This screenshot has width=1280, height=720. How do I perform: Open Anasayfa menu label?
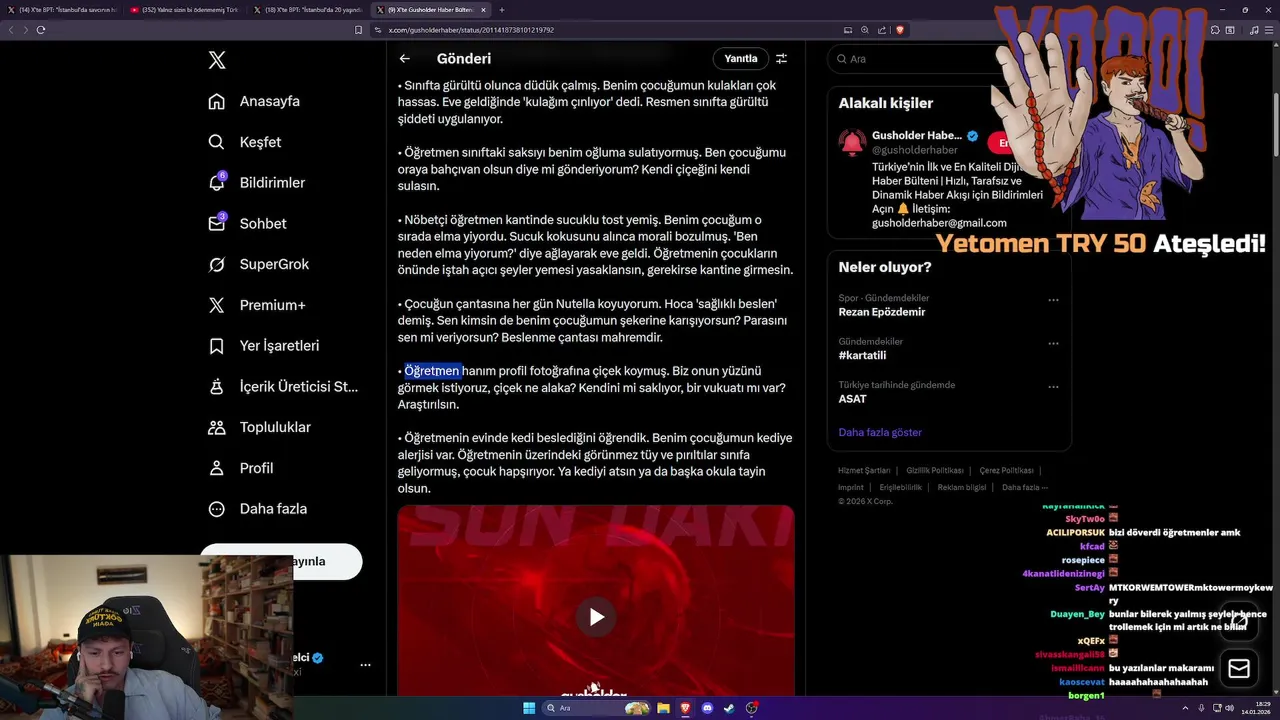[x=270, y=101]
